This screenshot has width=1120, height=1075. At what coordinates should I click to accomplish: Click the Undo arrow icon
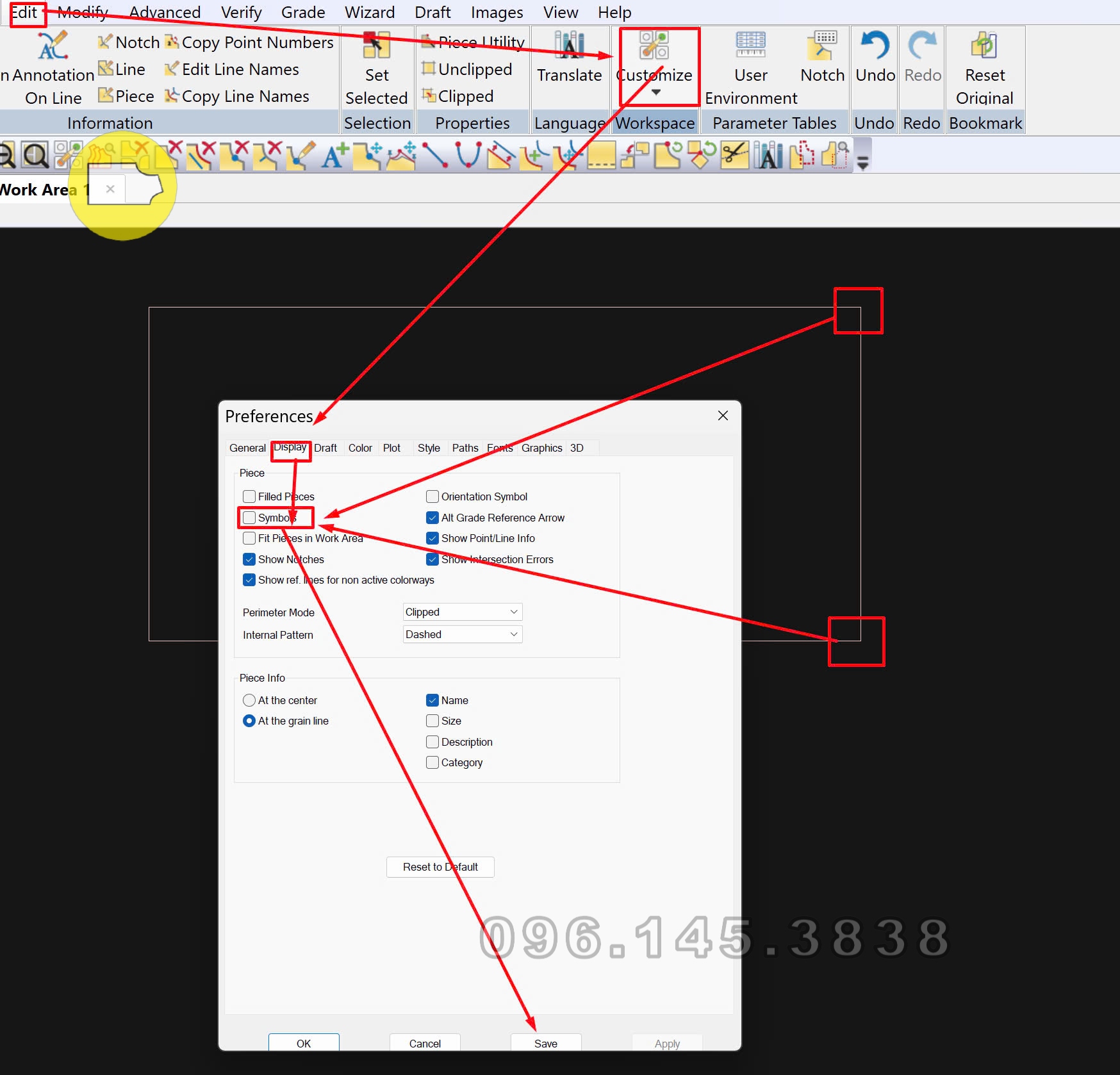pos(875,47)
